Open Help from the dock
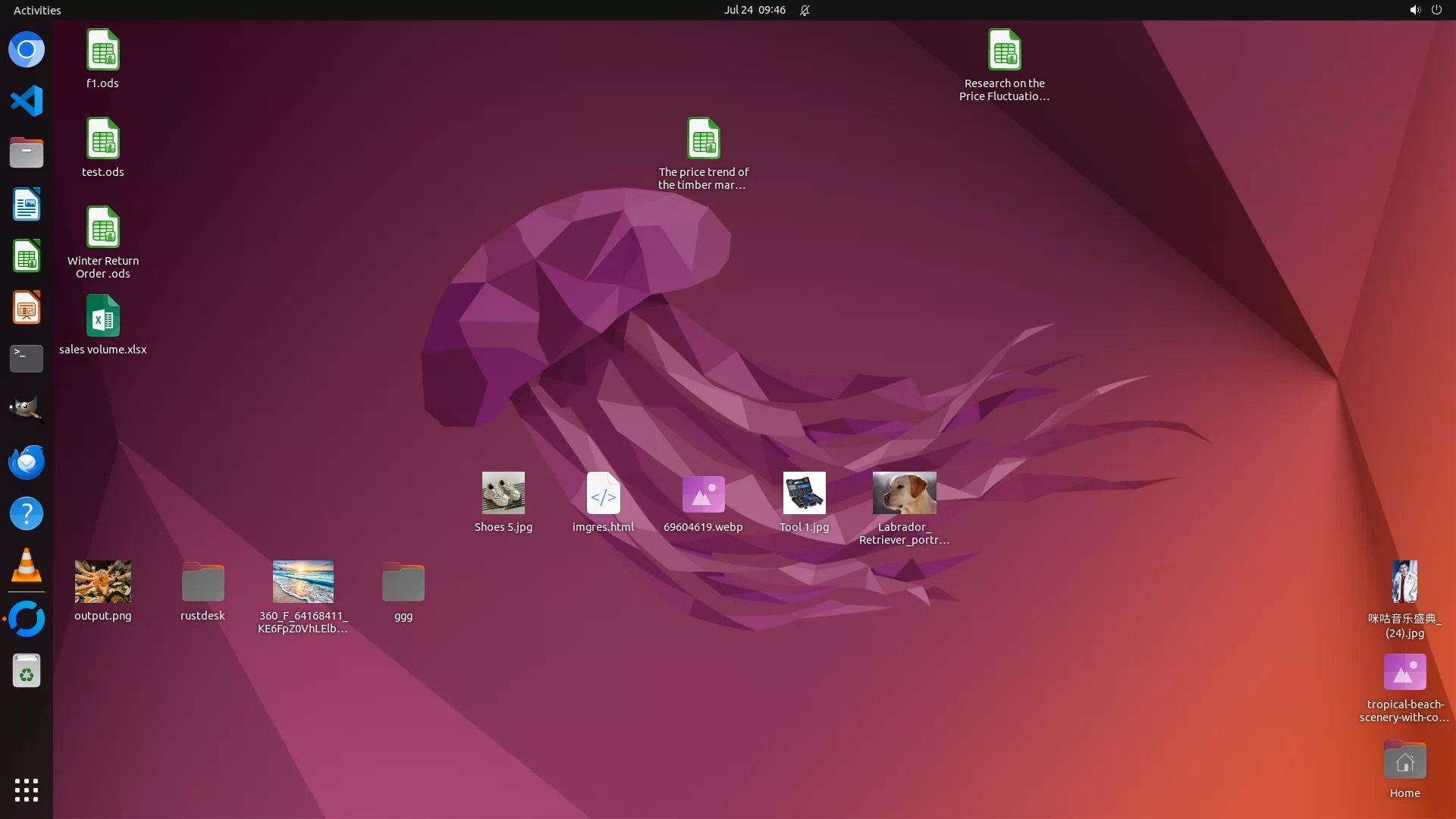The image size is (1456, 819). 27,514
